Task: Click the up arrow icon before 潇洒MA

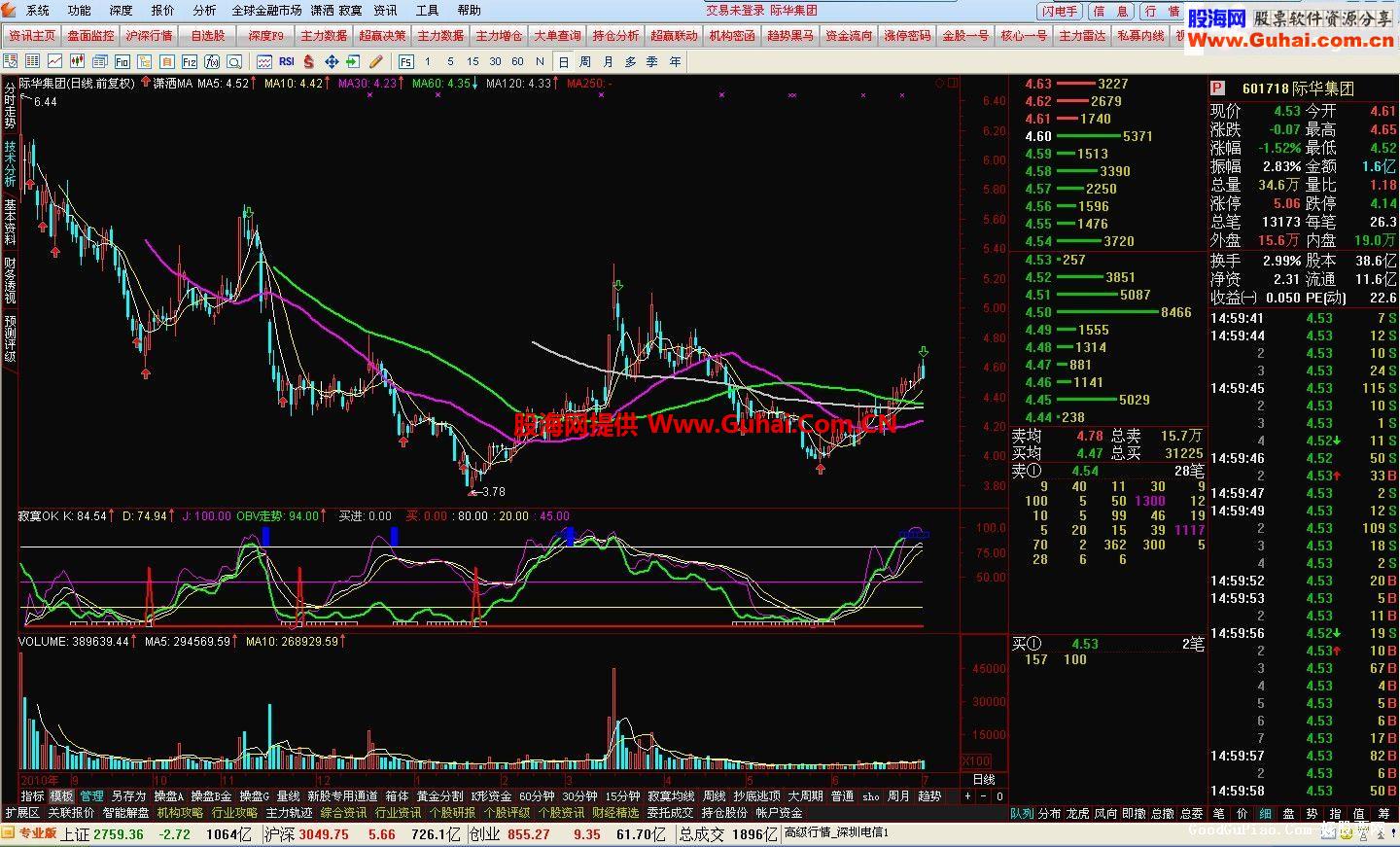Action: [146, 84]
